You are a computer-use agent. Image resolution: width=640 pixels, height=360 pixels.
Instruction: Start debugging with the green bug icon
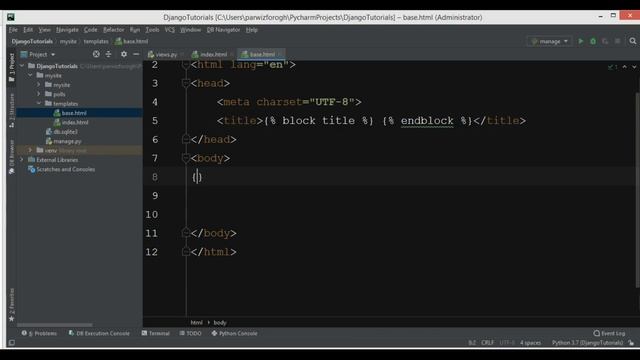pos(593,41)
